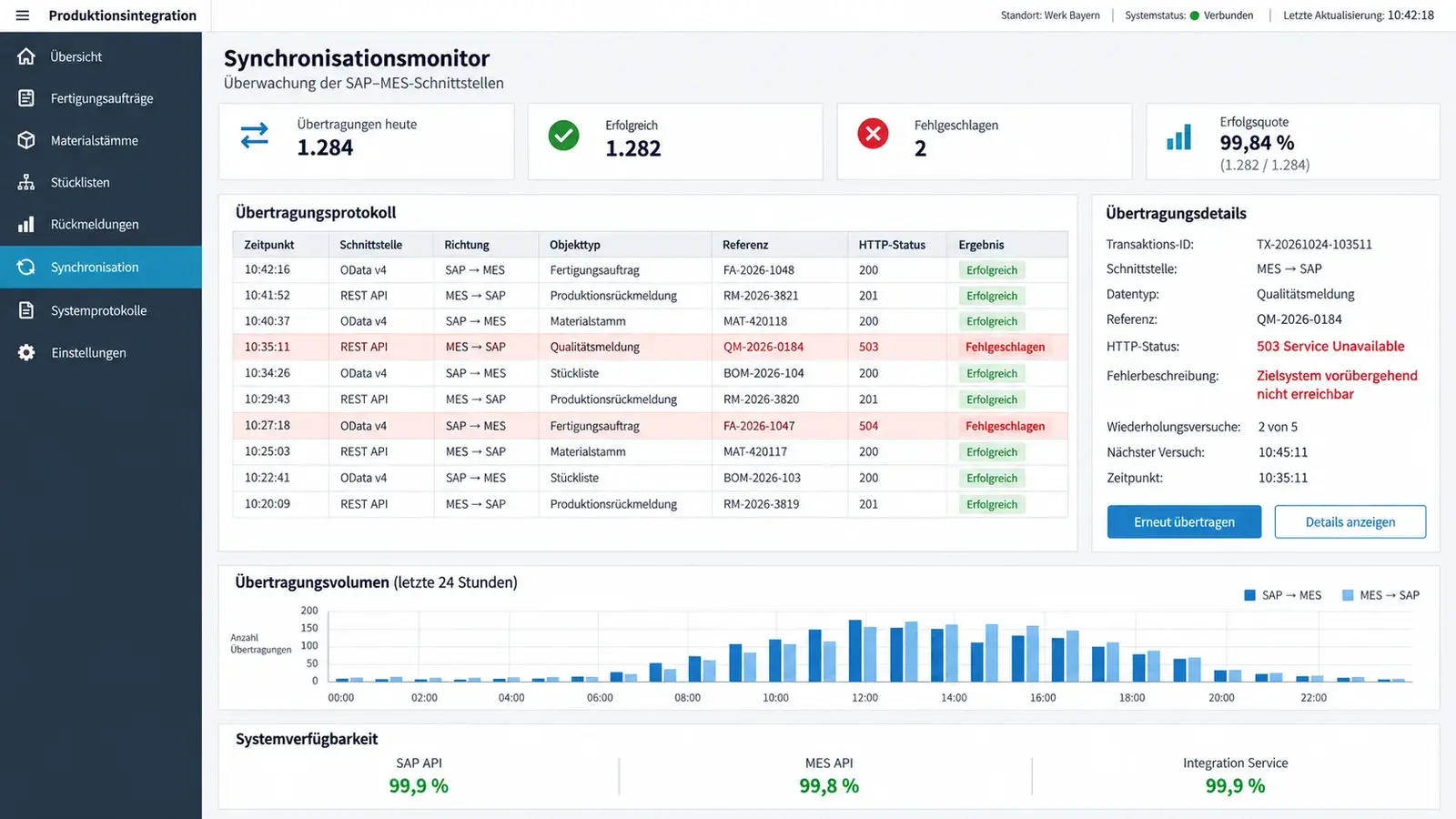Click the SAP API availability value 99,9 %
This screenshot has width=1456, height=819.
click(x=419, y=786)
